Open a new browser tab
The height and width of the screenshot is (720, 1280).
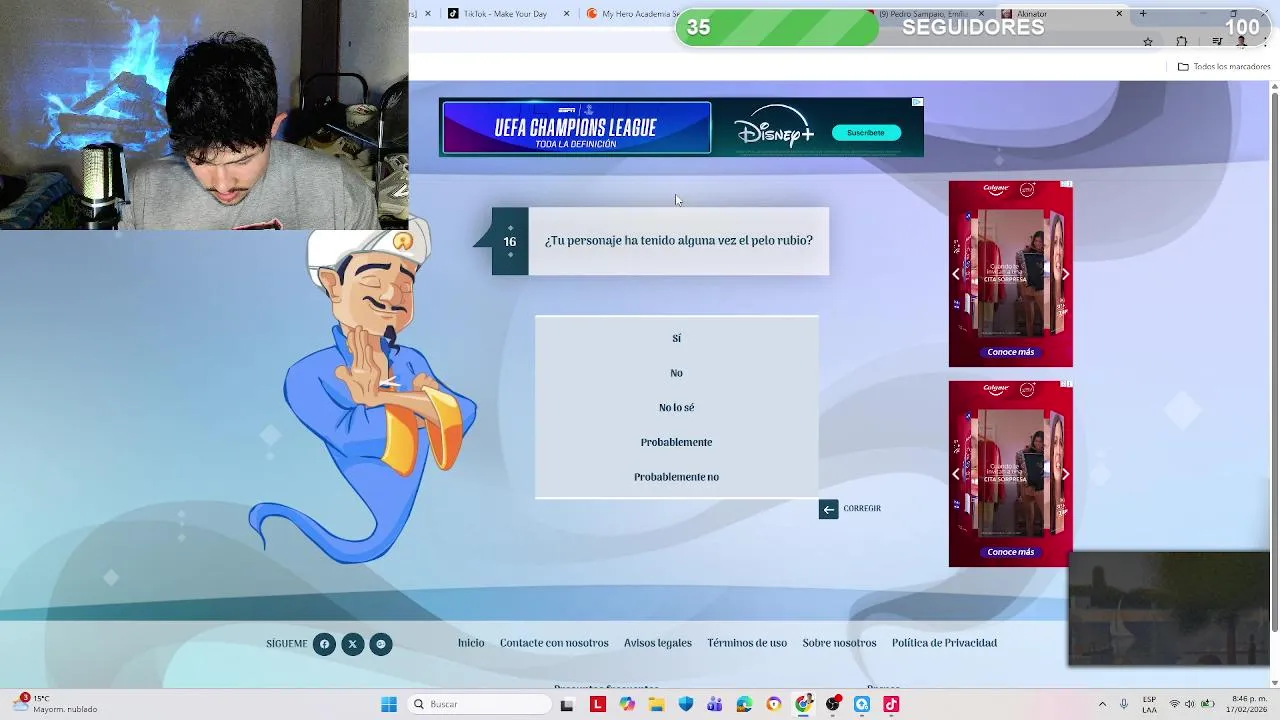tap(1143, 14)
